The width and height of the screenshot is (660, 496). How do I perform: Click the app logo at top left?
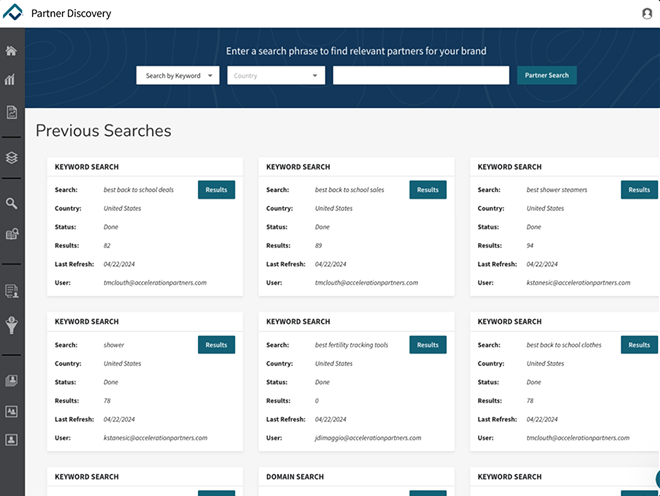click(13, 13)
